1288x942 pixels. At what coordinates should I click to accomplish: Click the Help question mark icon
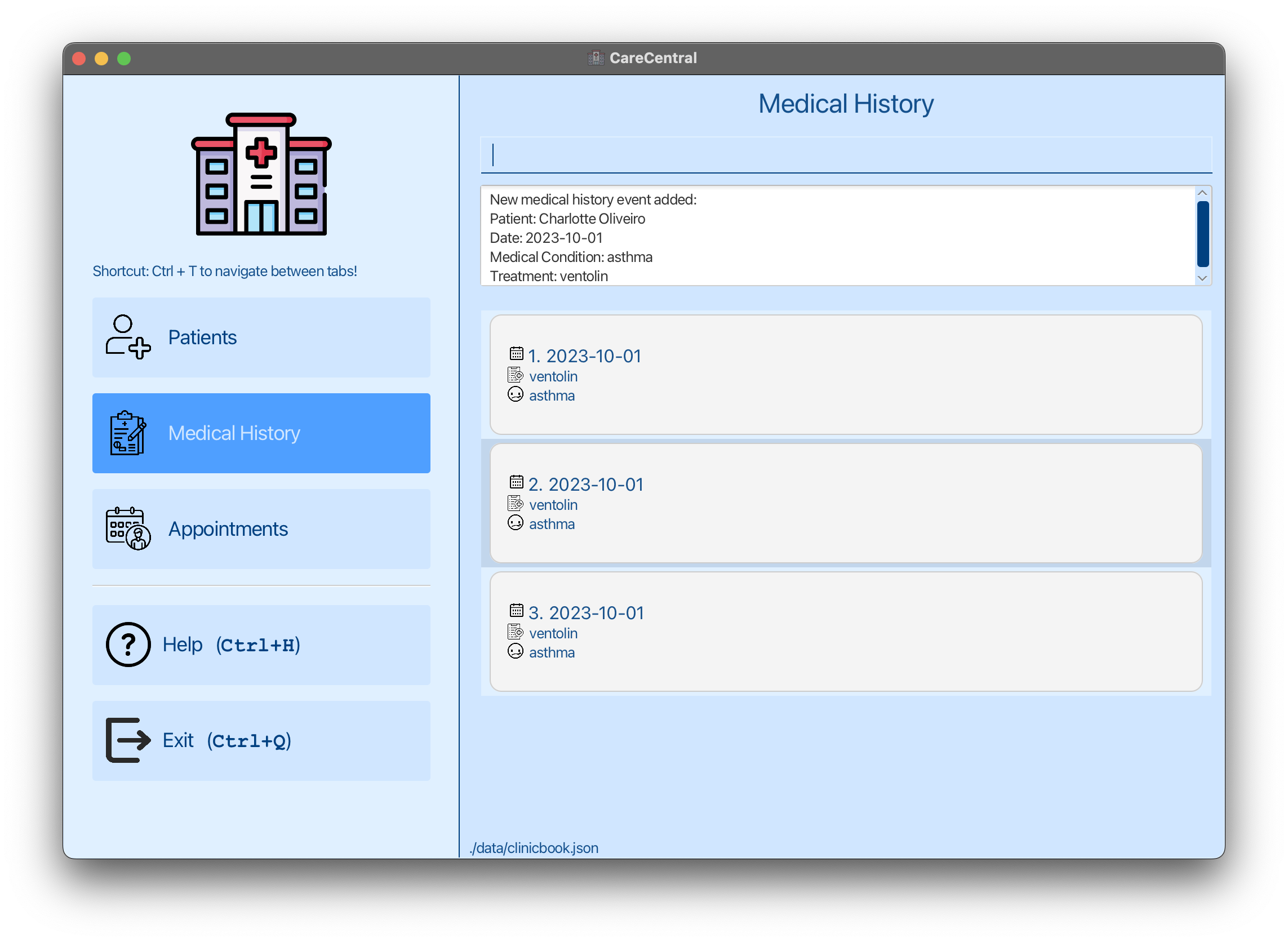[128, 645]
